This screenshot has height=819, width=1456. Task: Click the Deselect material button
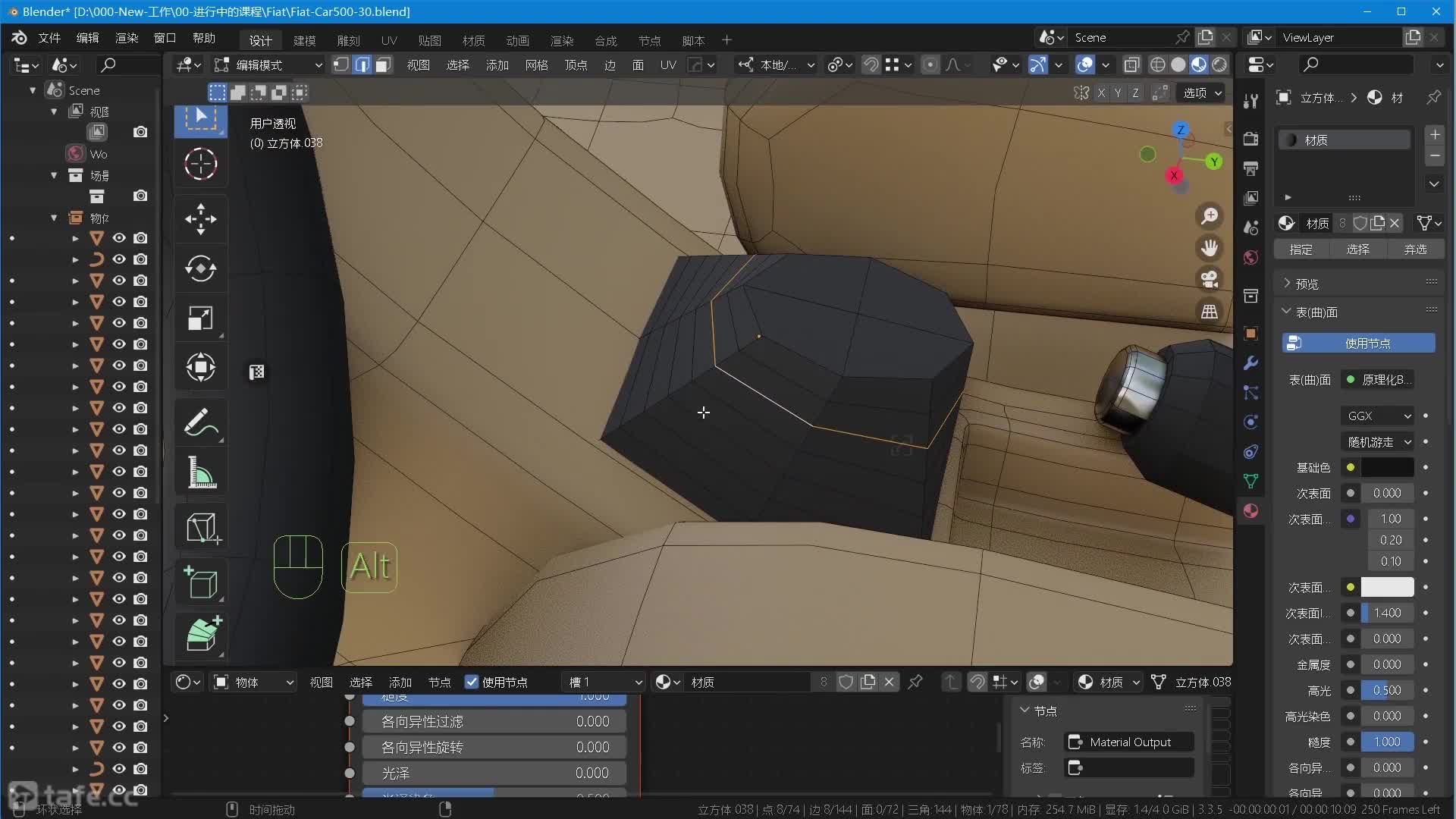click(x=1415, y=249)
